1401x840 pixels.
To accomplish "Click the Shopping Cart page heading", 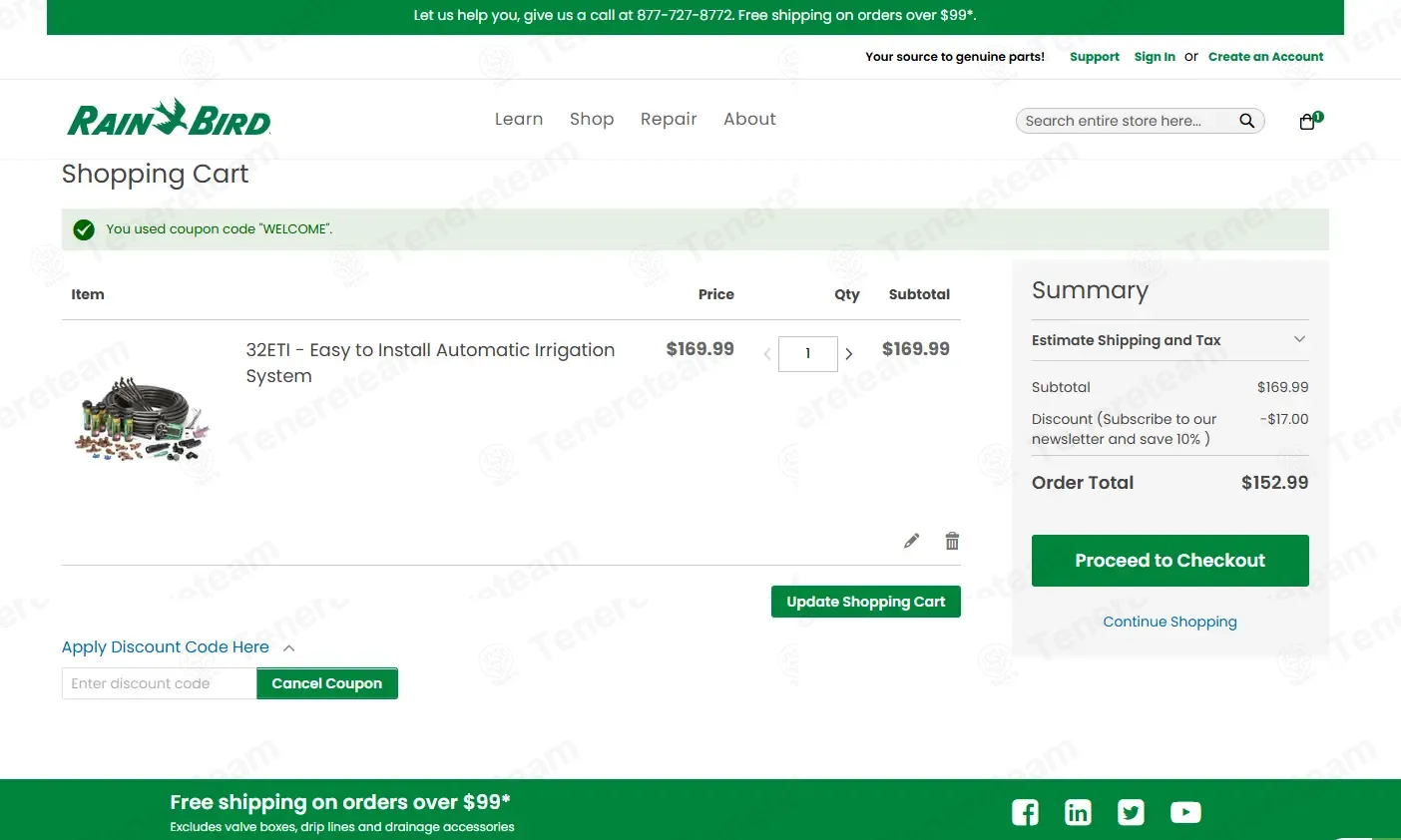I will coord(155,175).
